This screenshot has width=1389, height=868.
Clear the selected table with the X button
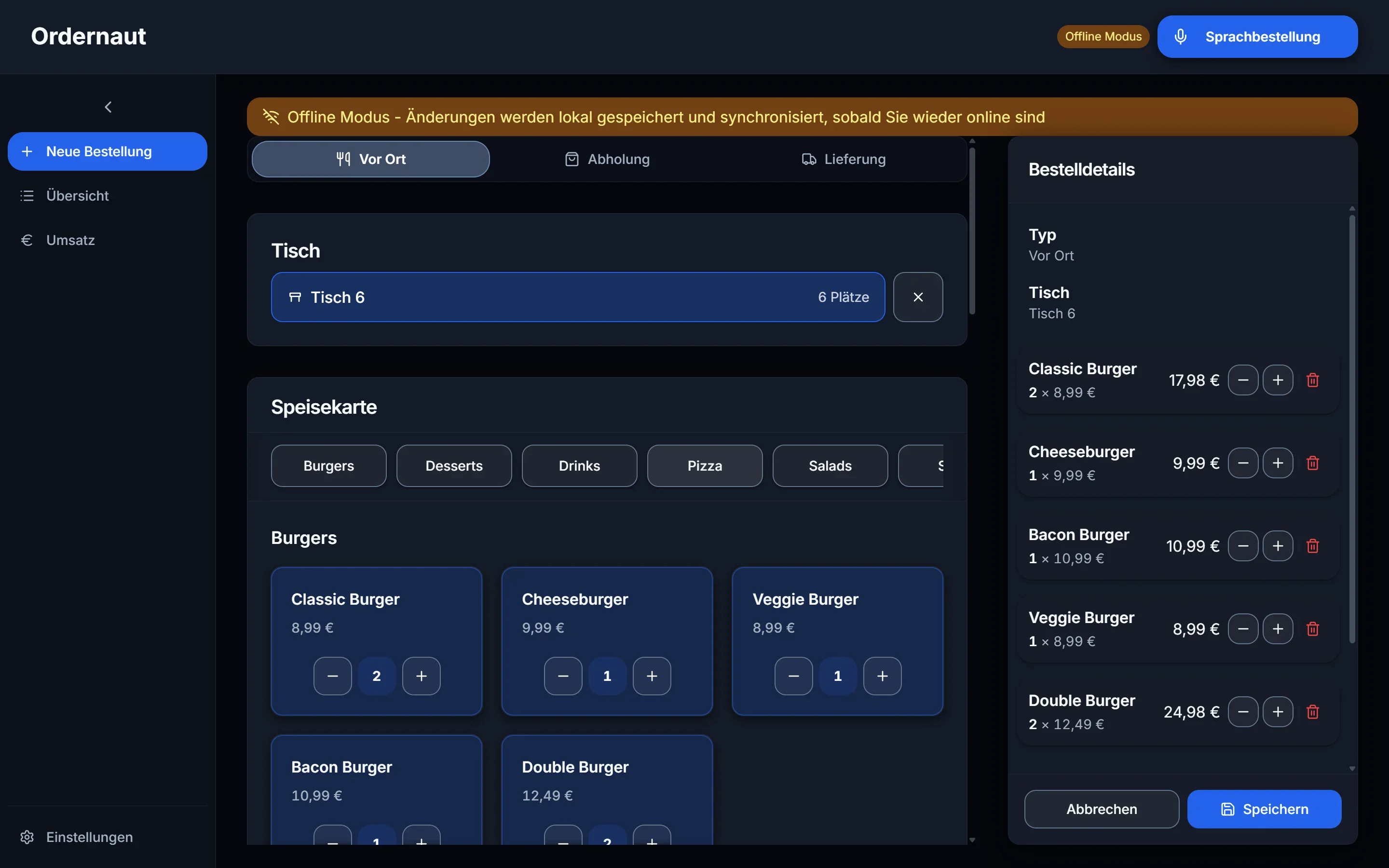coord(918,297)
